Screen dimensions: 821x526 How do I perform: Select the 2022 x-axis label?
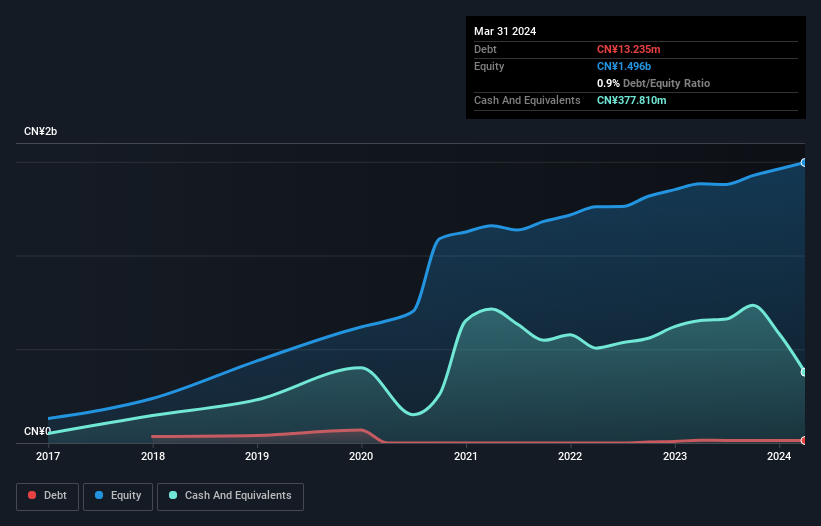point(570,457)
